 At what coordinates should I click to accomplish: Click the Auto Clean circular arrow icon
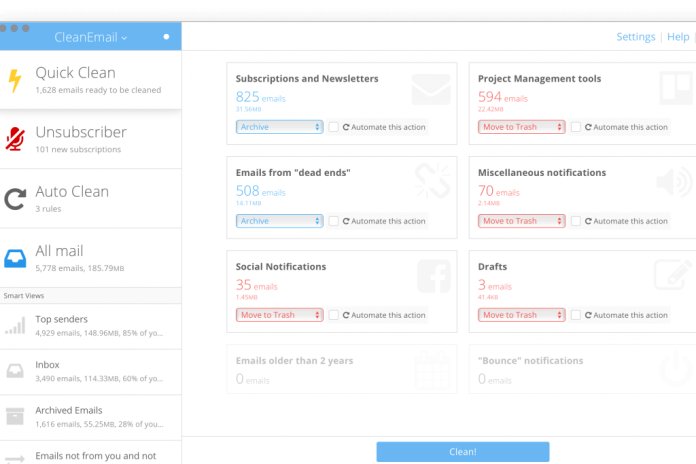pyautogui.click(x=15, y=199)
